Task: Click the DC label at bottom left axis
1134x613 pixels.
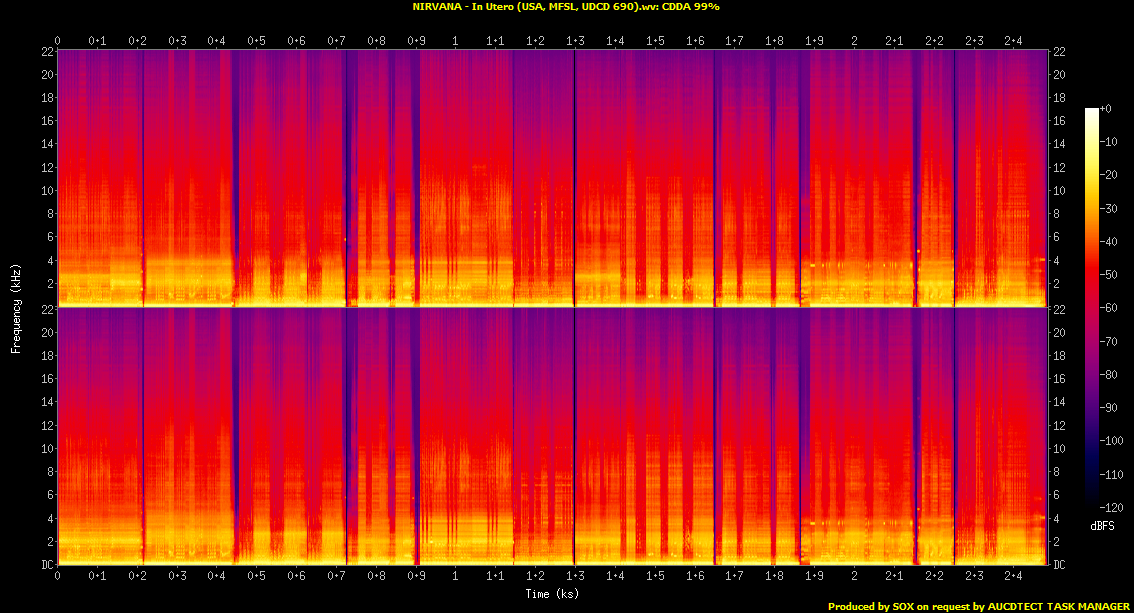Action: pos(48,566)
